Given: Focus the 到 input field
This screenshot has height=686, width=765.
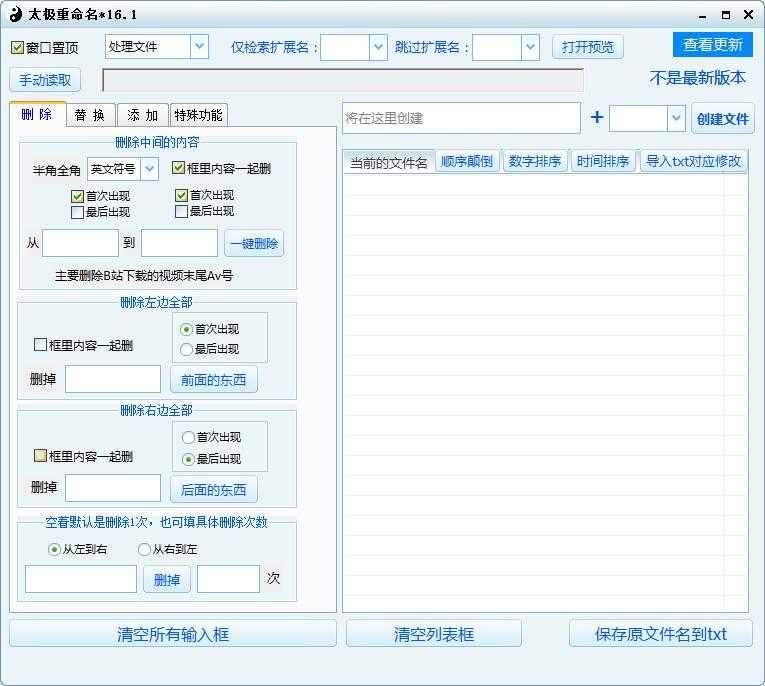Looking at the screenshot, I should [x=180, y=243].
